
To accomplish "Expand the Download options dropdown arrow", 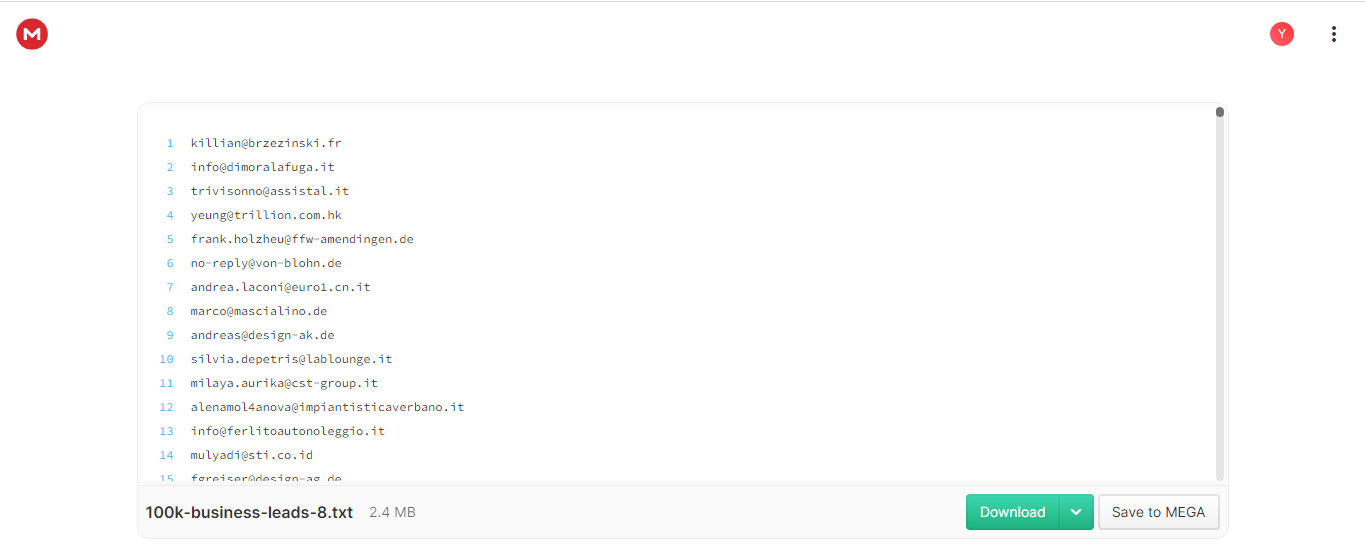I will (x=1076, y=512).
